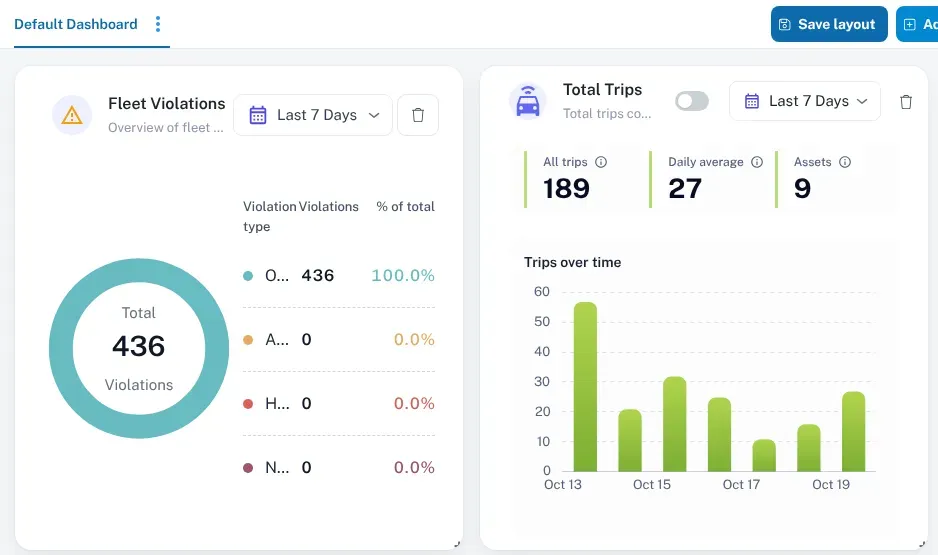Click the red legend dot in the H... row
Image resolution: width=938 pixels, height=555 pixels.
[x=248, y=404]
